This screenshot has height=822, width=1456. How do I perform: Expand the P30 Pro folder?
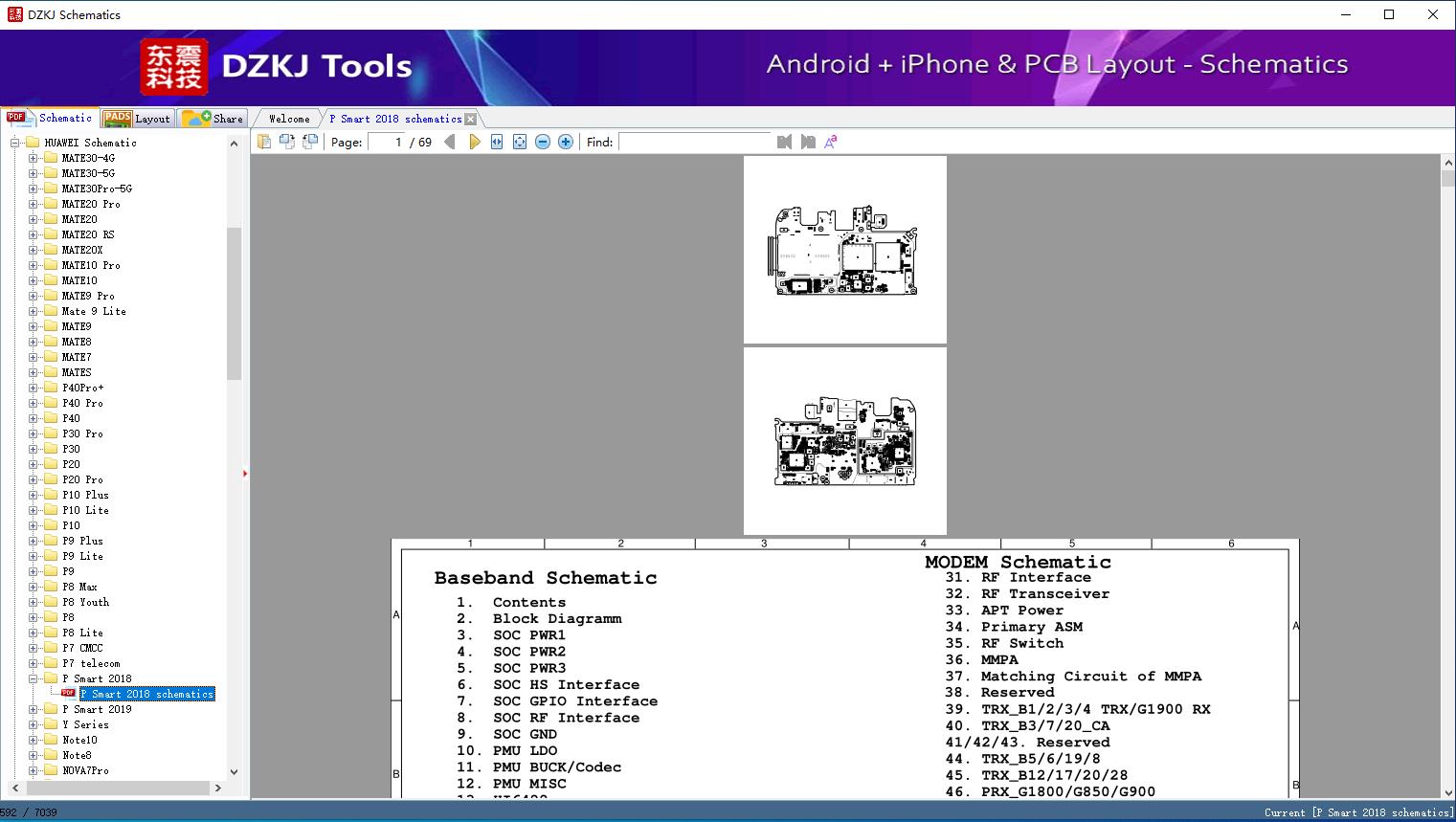(34, 433)
